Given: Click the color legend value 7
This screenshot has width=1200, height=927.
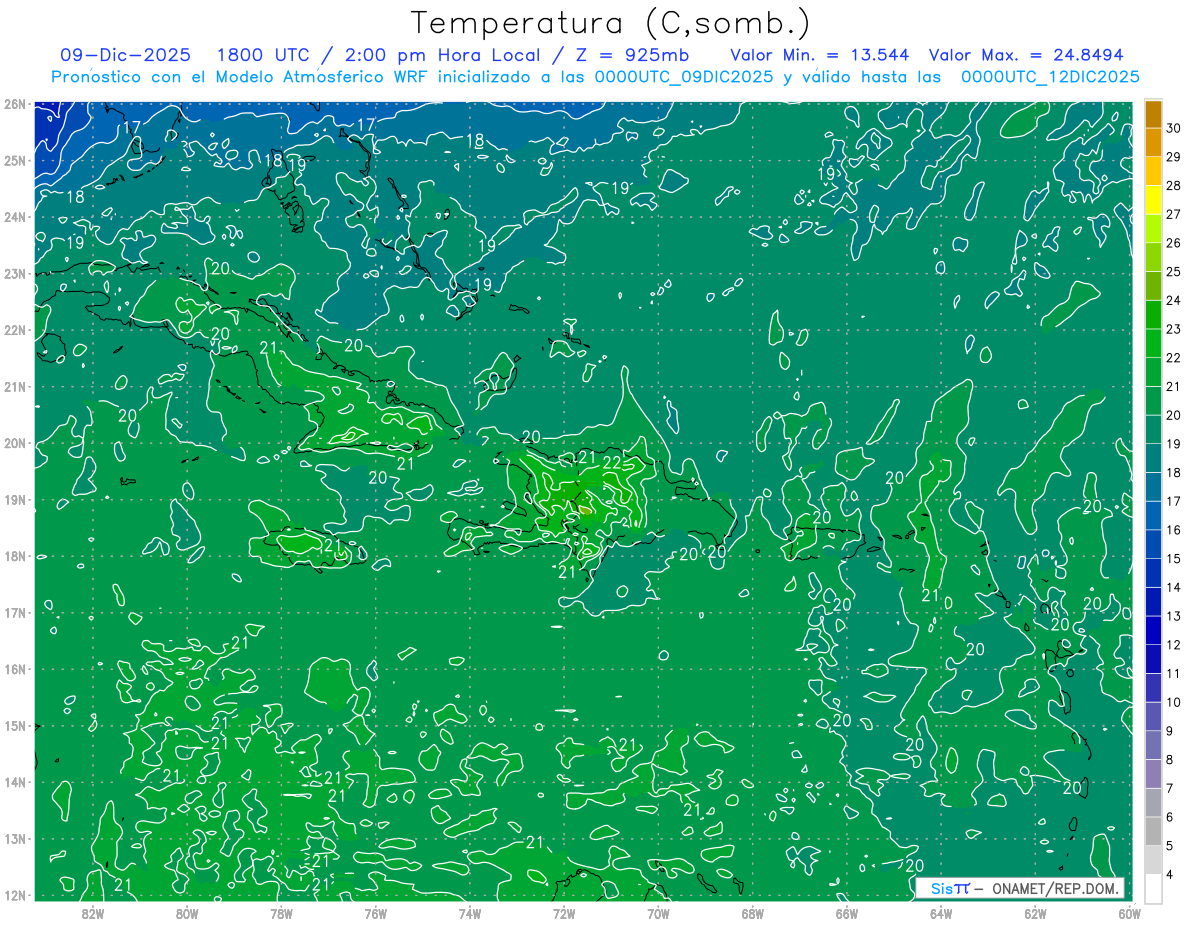Looking at the screenshot, I should pos(1170,788).
